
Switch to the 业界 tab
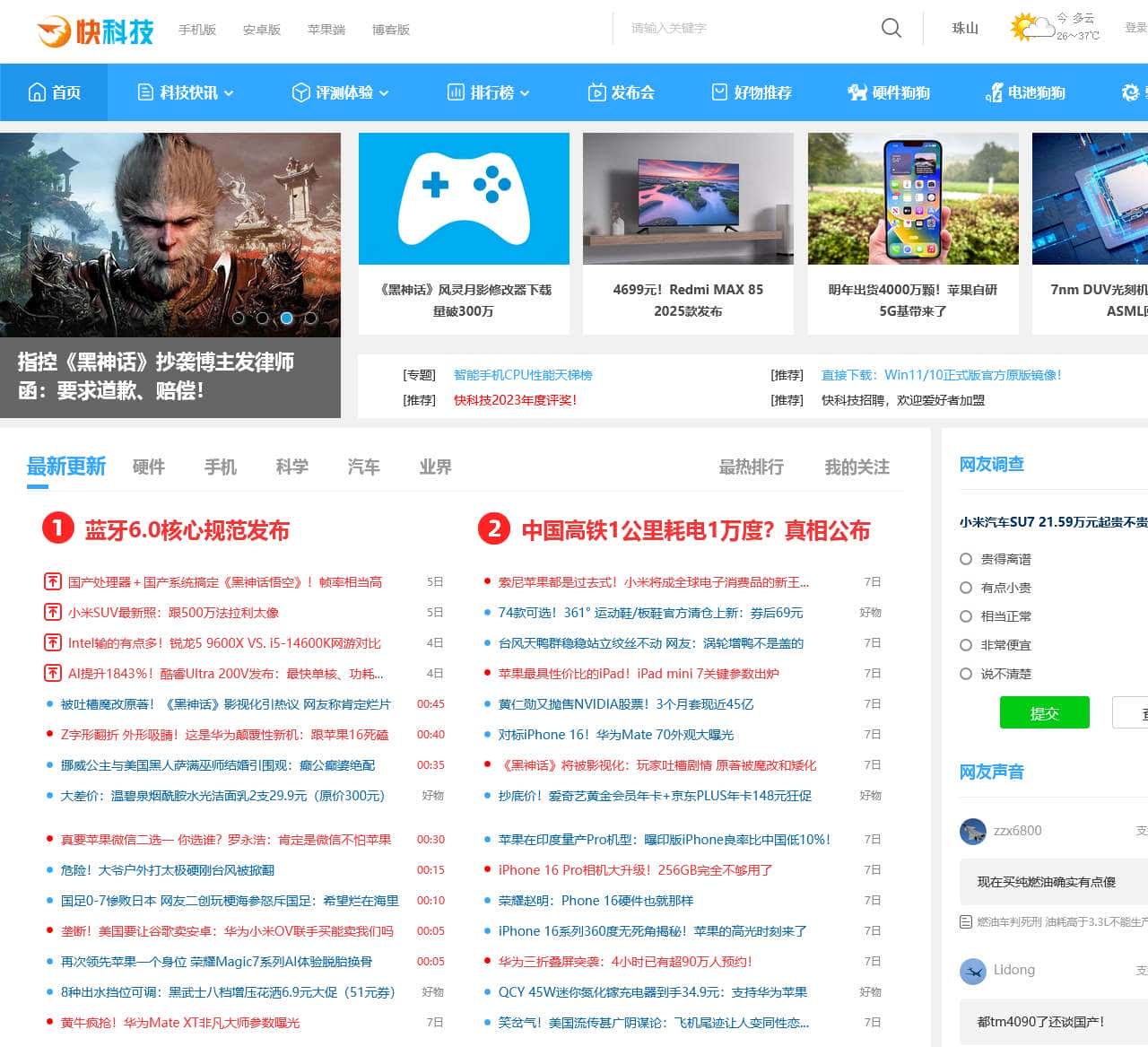436,467
